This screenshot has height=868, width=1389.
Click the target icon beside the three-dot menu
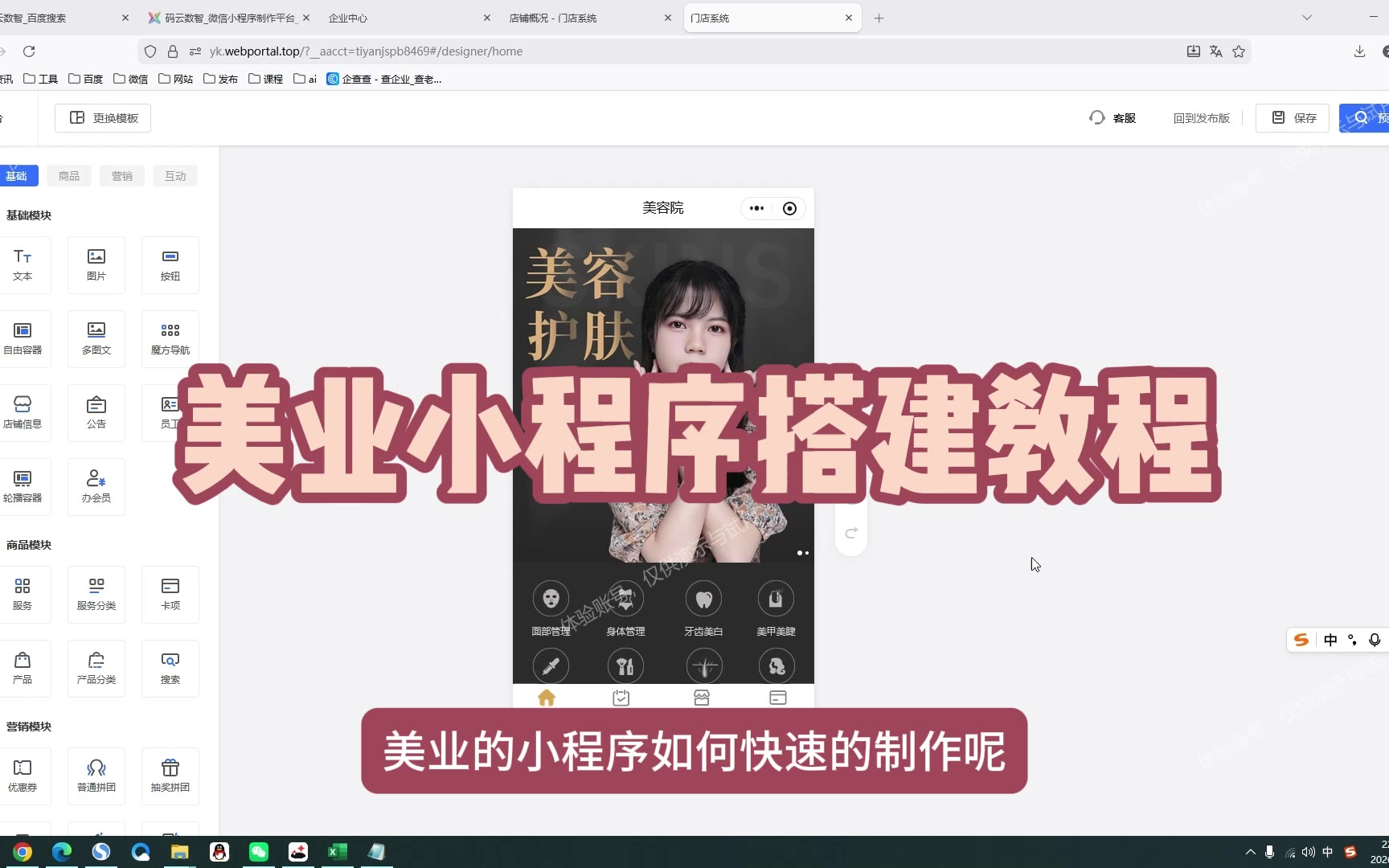[789, 208]
